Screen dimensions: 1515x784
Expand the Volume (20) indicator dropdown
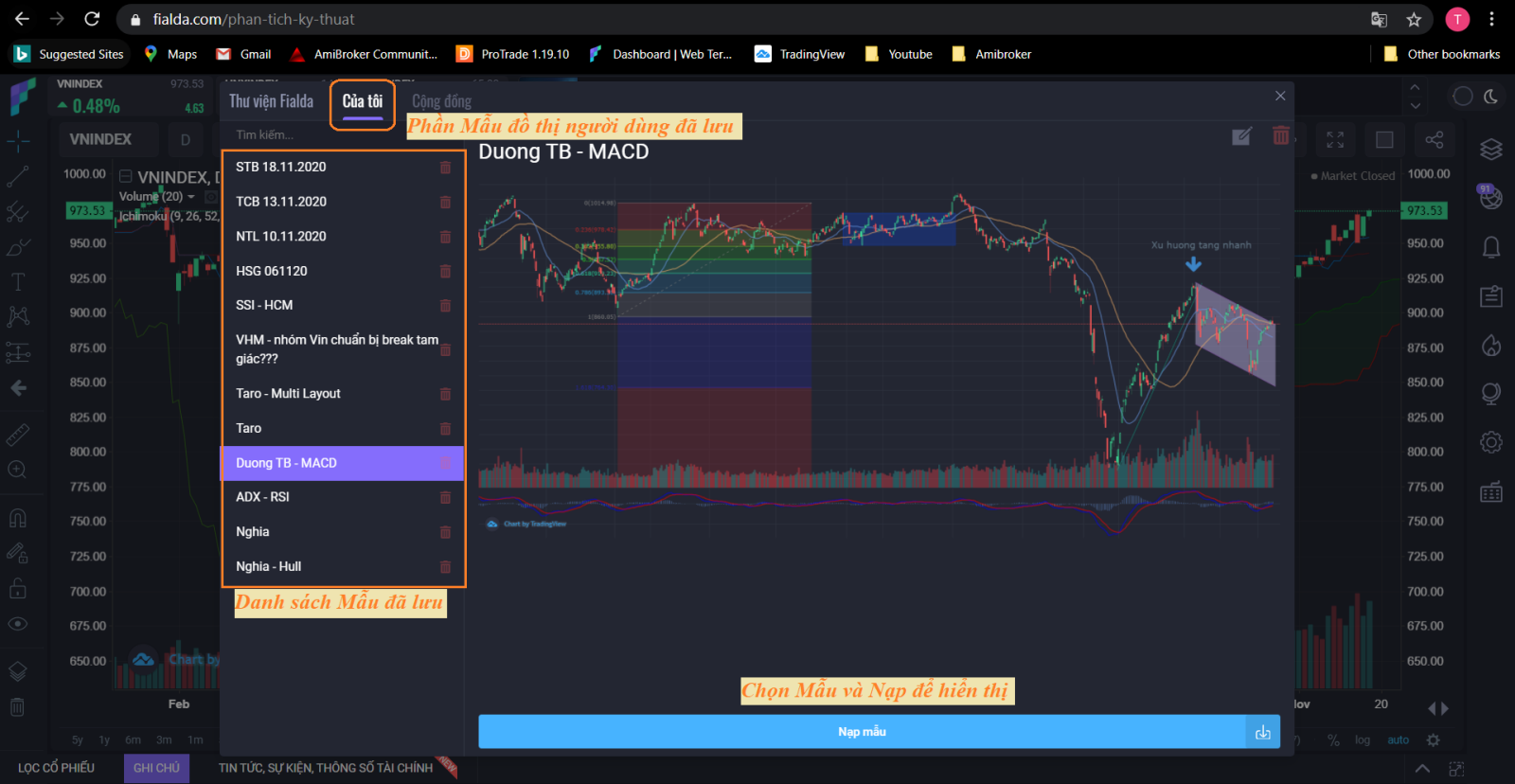[191, 197]
